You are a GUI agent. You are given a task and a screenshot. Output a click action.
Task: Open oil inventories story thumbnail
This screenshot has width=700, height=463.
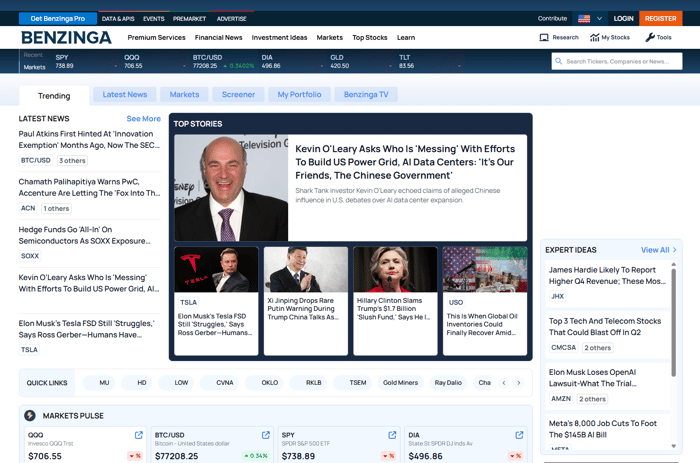tap(485, 270)
